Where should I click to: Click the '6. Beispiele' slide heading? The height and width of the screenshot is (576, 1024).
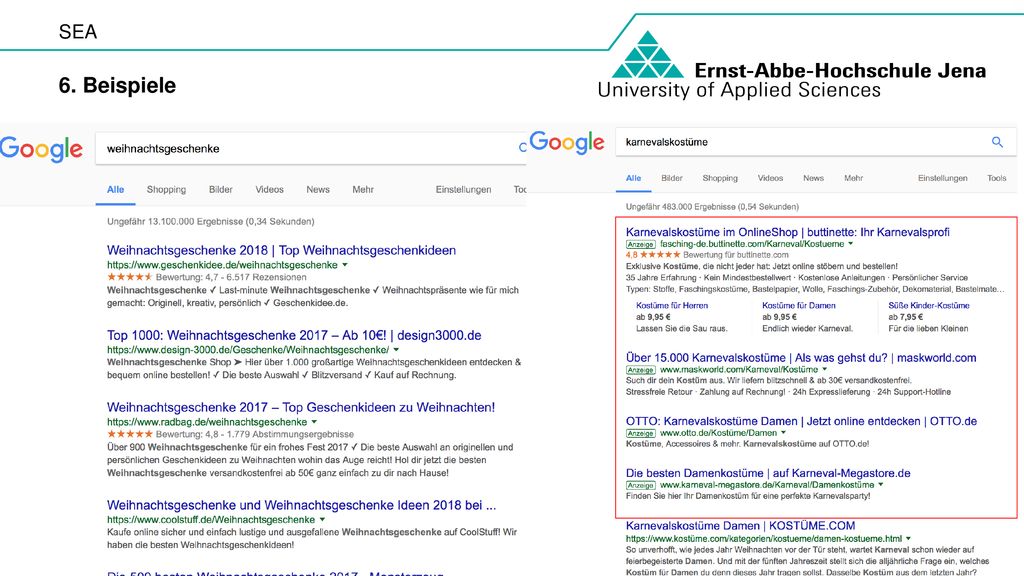pos(117,86)
